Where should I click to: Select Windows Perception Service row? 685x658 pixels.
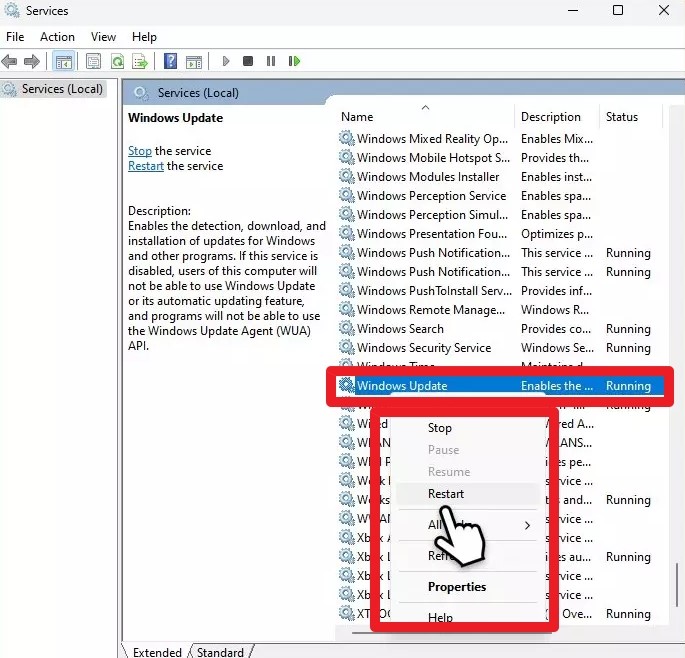[x=501, y=195]
